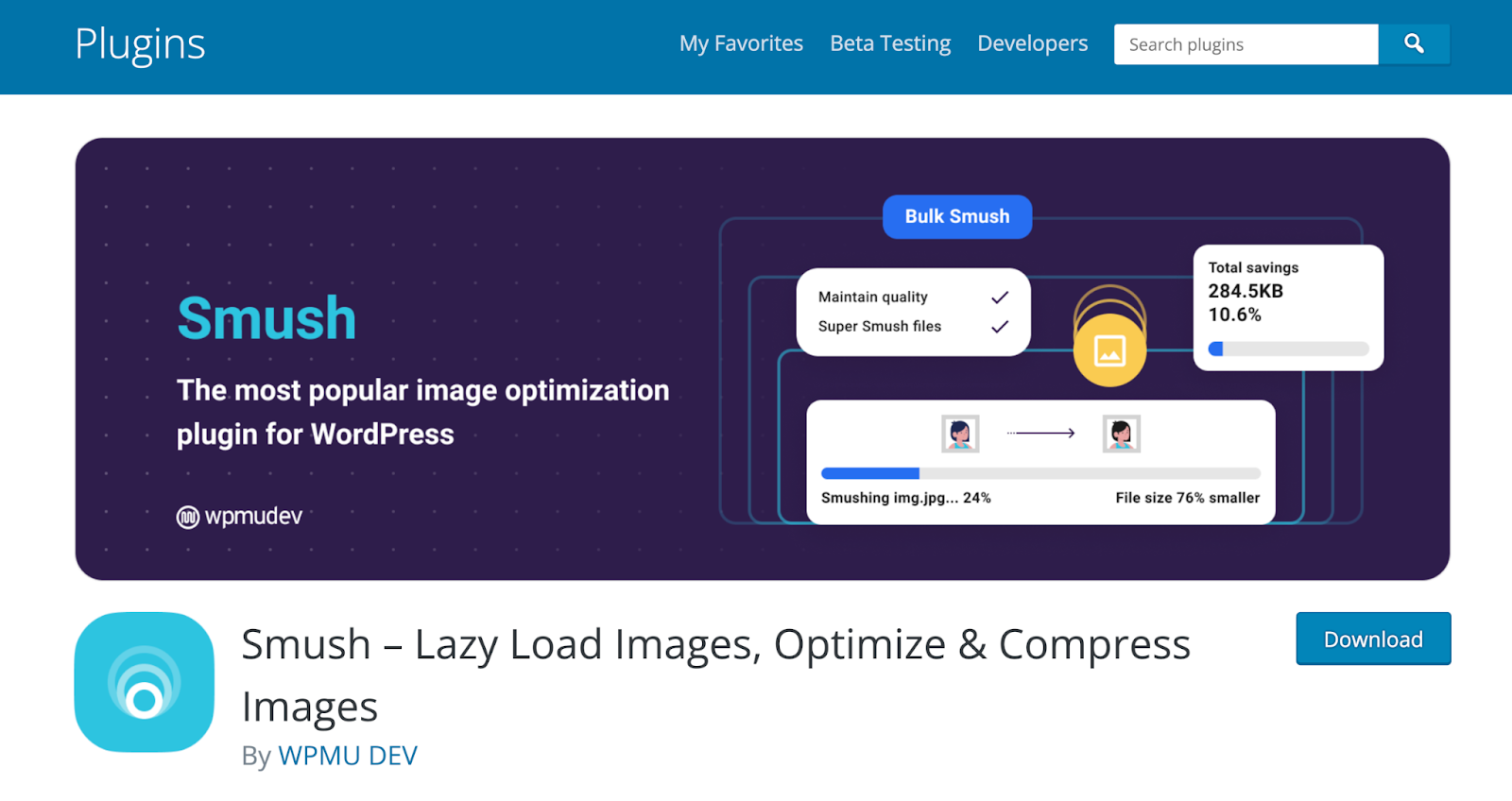
Task: Click the yellow image icon in banner
Action: click(x=1109, y=350)
